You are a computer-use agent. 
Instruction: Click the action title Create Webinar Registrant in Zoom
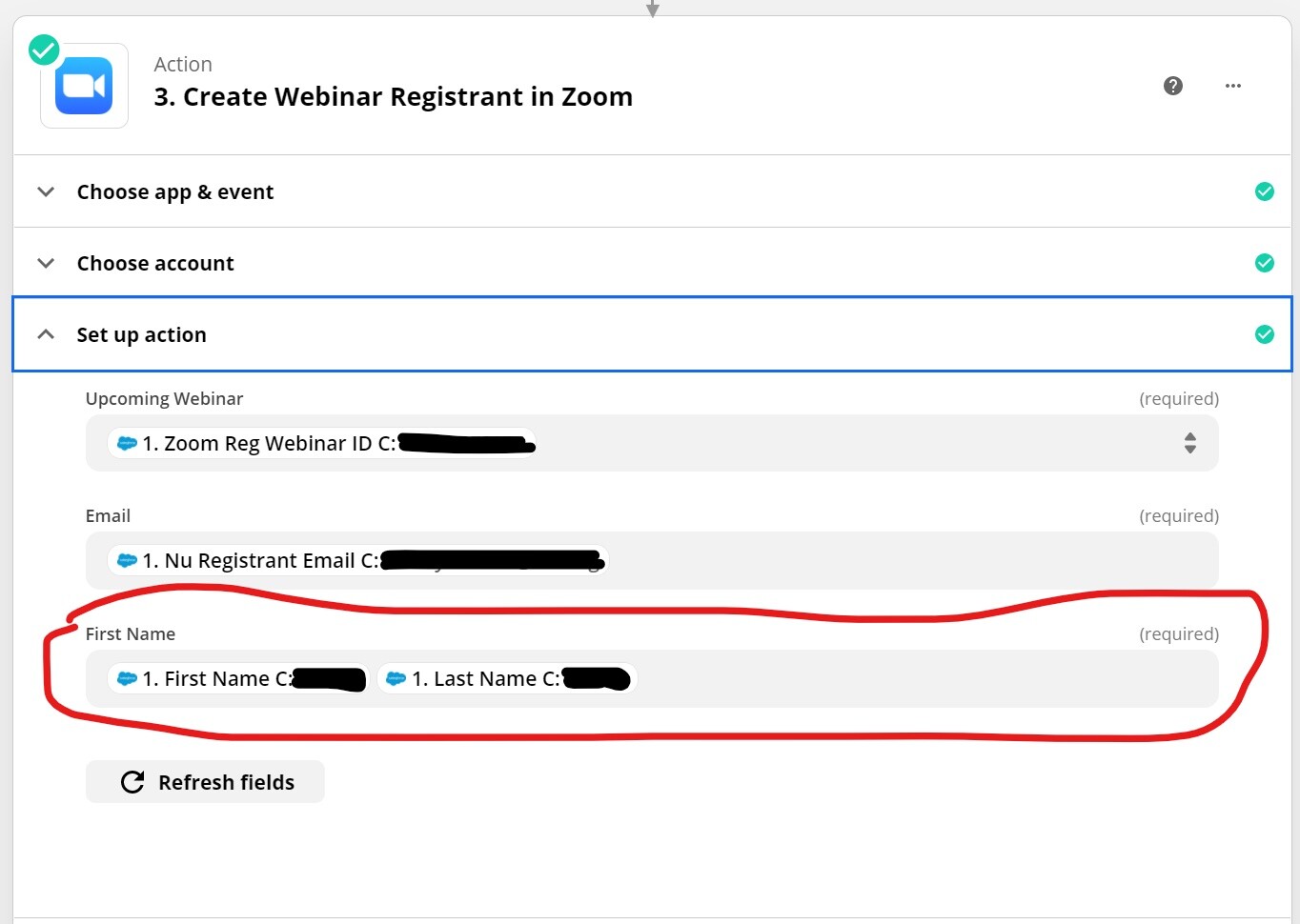[393, 96]
